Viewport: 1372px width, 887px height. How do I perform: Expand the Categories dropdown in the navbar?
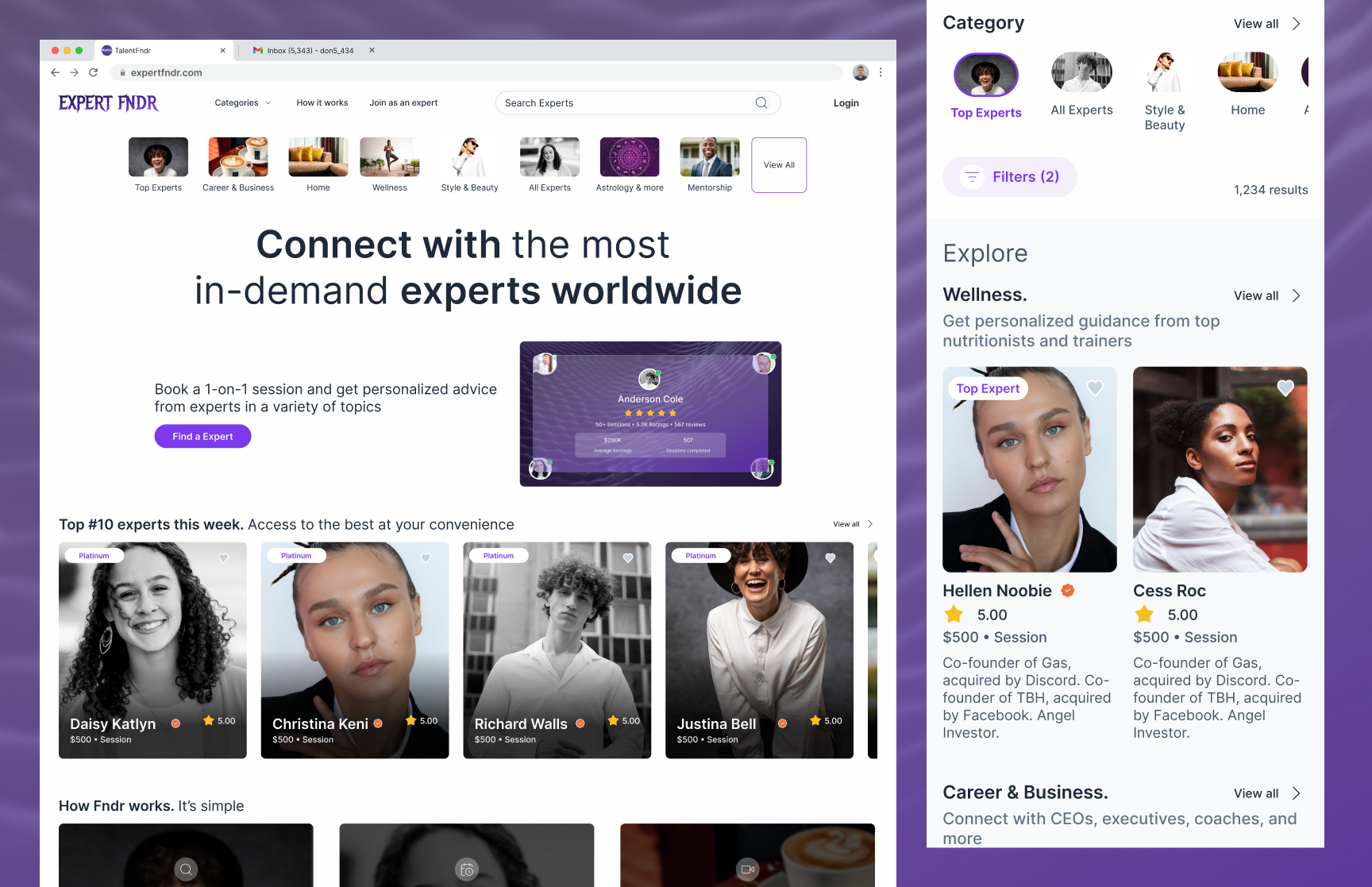tap(243, 102)
